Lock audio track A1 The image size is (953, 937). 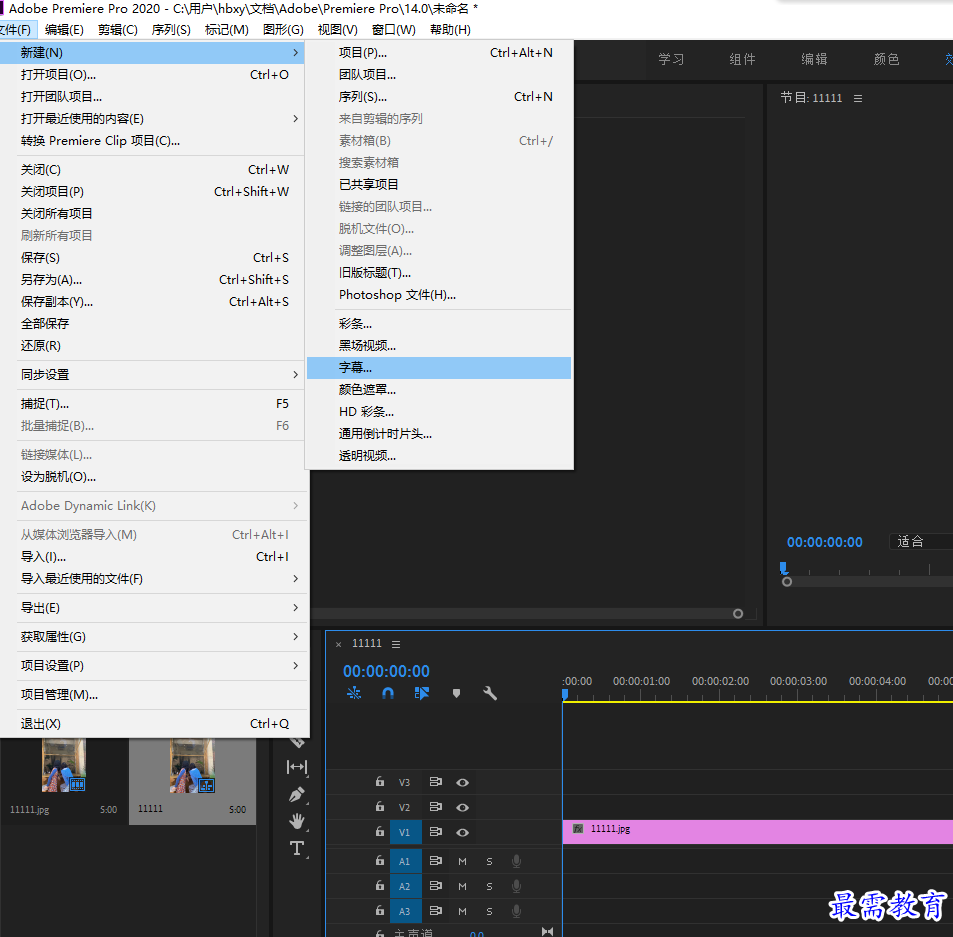pyautogui.click(x=380, y=860)
